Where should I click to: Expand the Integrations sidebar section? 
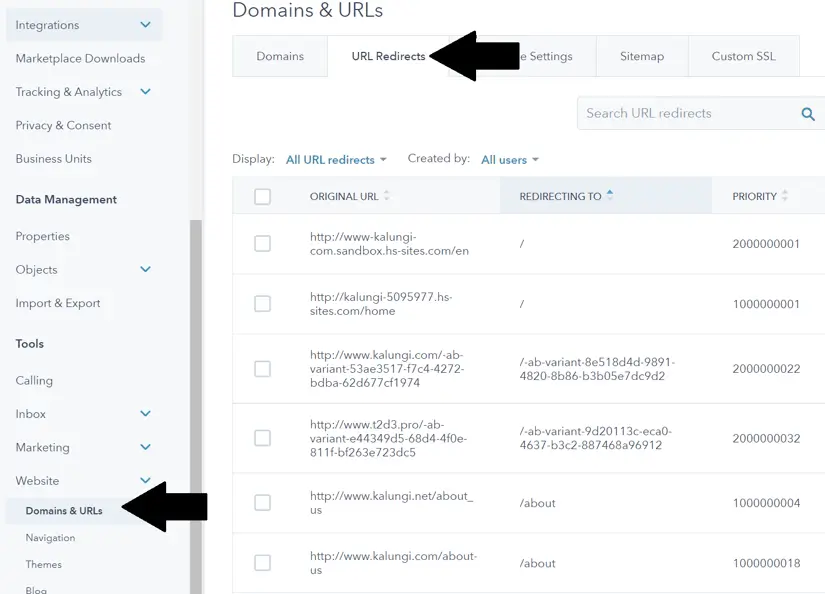click(146, 25)
